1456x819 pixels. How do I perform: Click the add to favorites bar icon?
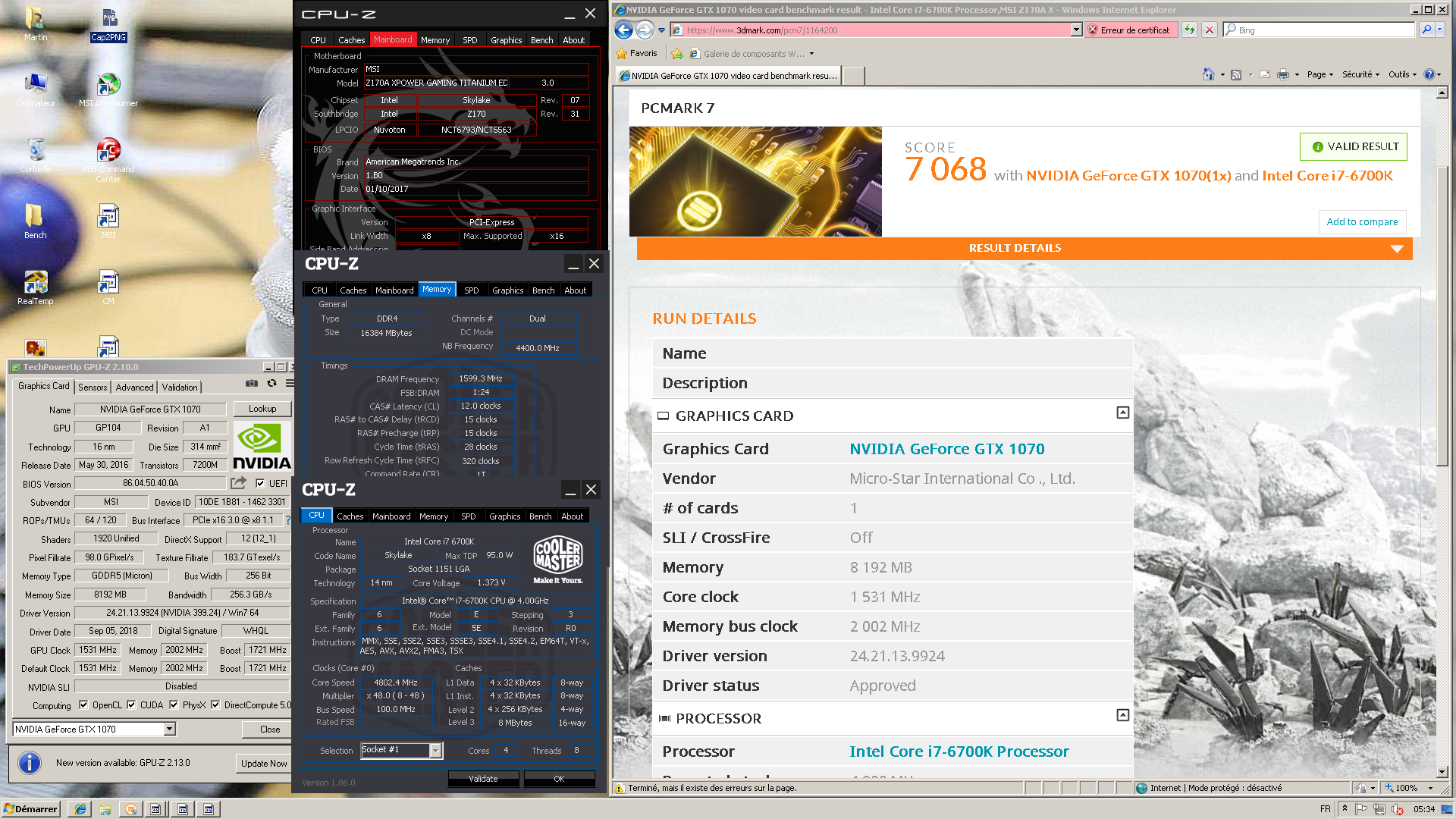pos(677,54)
